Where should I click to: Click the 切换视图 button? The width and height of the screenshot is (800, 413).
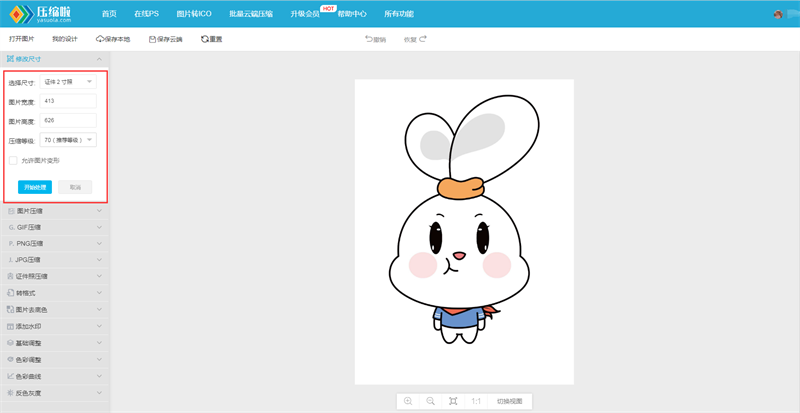click(x=511, y=401)
